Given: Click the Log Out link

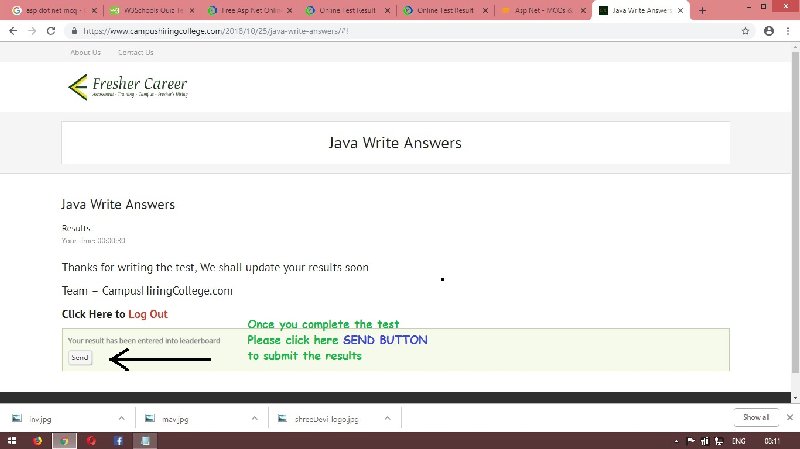Looking at the screenshot, I should pos(147,314).
